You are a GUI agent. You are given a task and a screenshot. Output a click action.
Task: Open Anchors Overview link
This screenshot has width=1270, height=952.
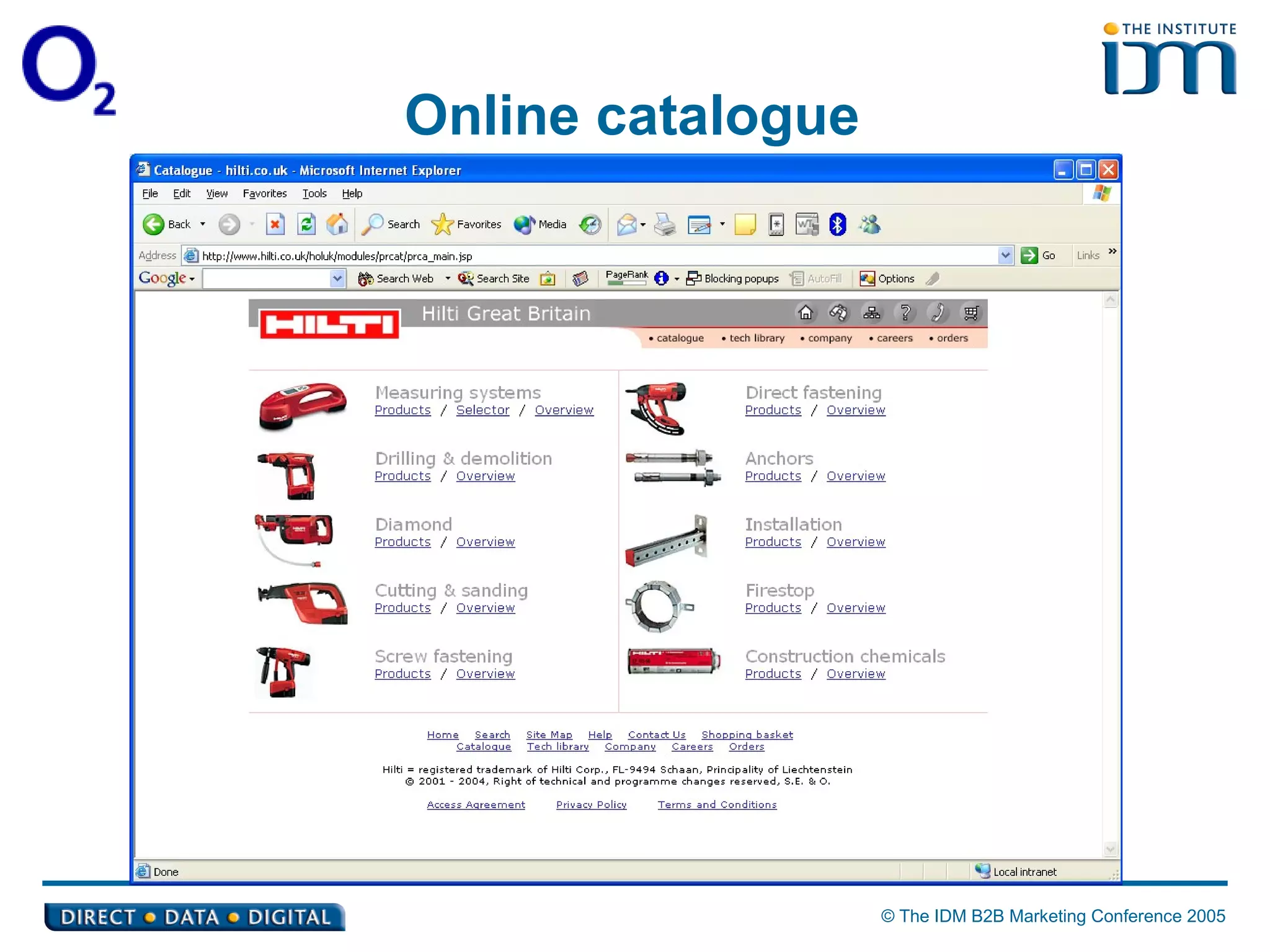(856, 476)
